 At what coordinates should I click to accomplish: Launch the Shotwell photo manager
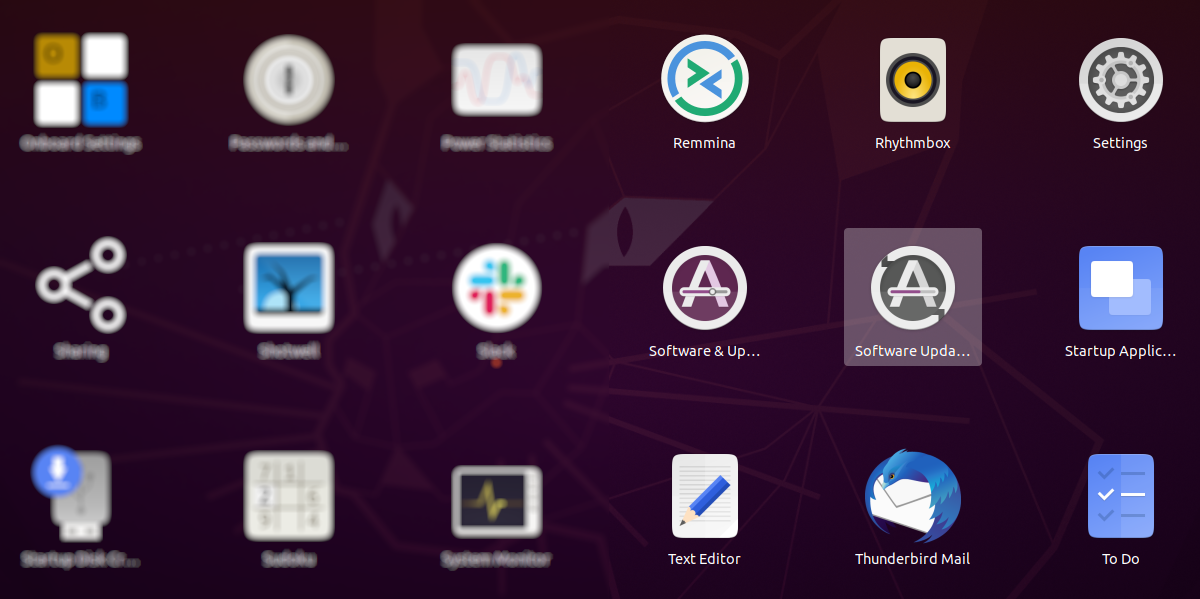click(288, 287)
